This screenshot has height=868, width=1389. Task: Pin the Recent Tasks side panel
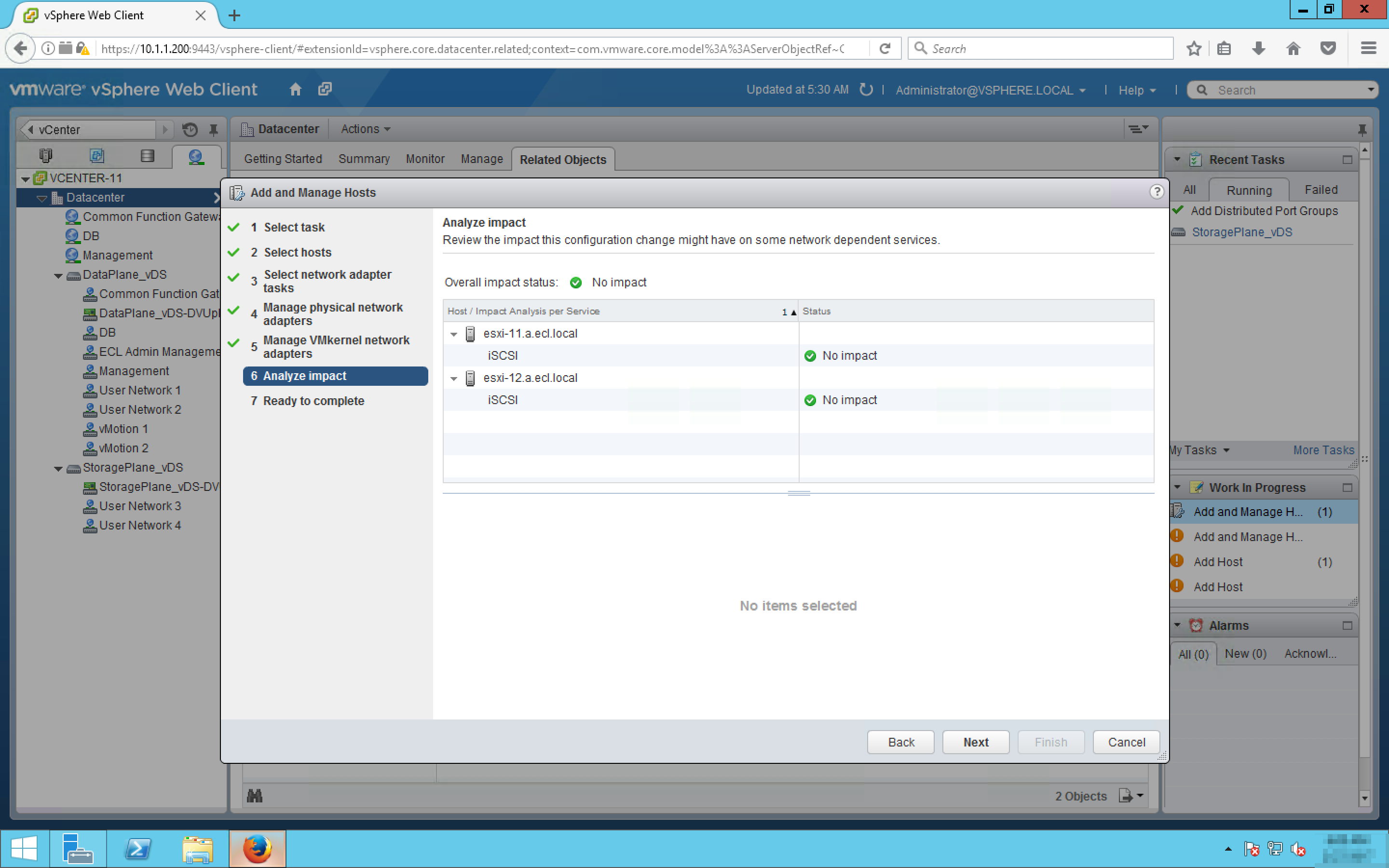click(x=1362, y=130)
